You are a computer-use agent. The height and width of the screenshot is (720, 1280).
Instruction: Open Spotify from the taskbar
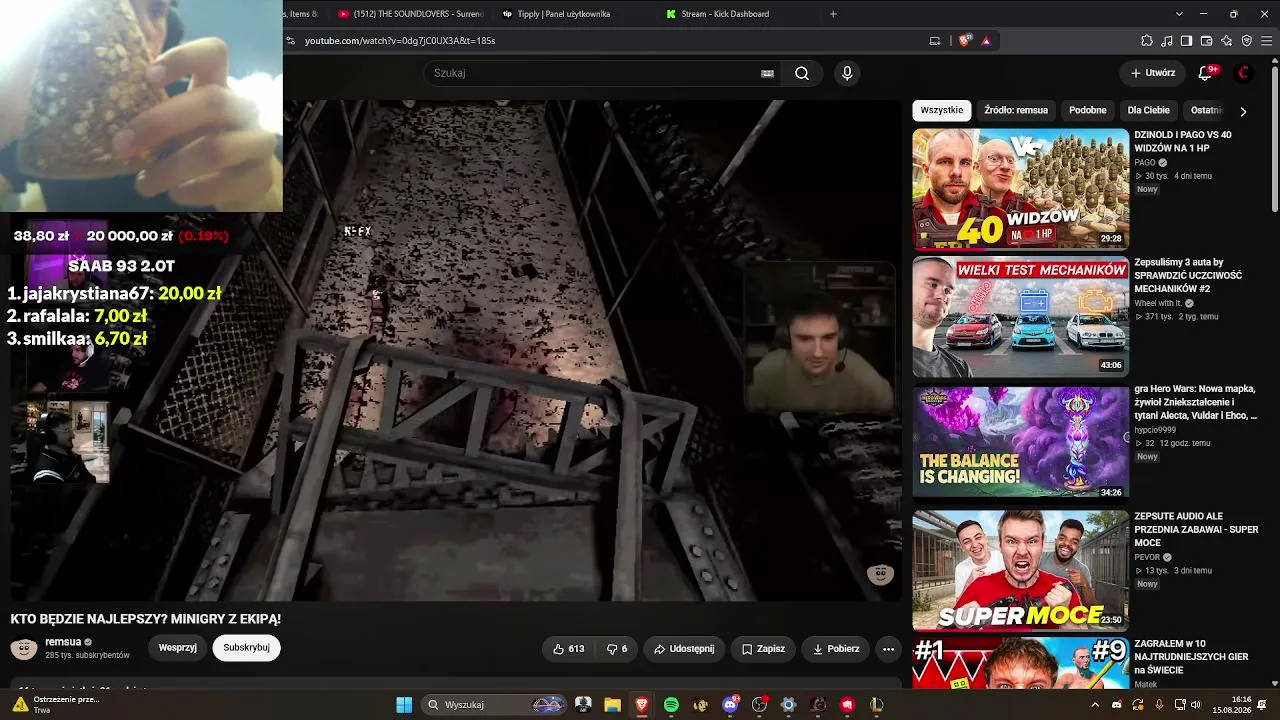[671, 705]
